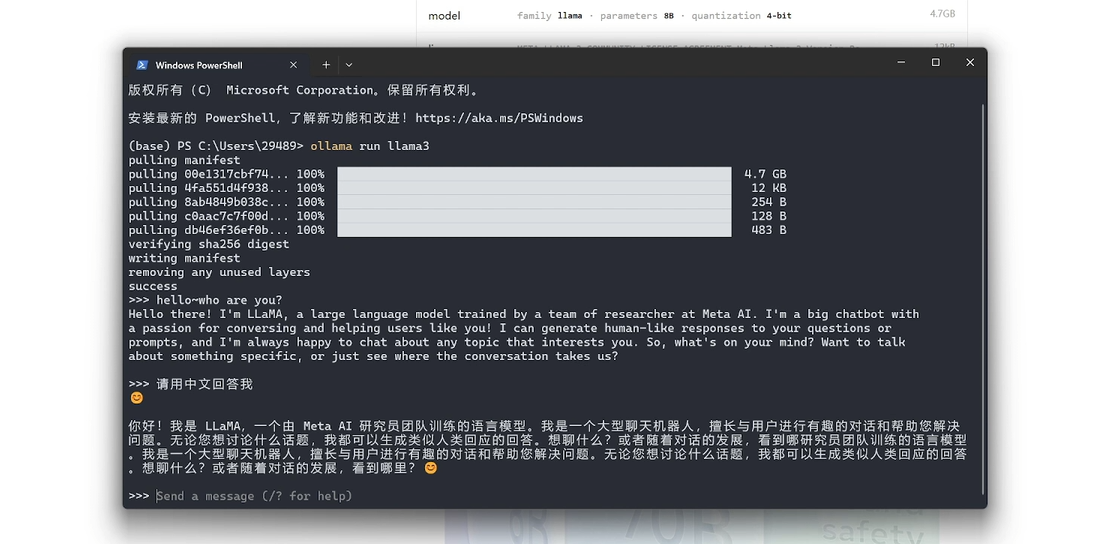Click the 4.7GB size label in background
This screenshot has width=1093, height=544.
[x=942, y=15]
